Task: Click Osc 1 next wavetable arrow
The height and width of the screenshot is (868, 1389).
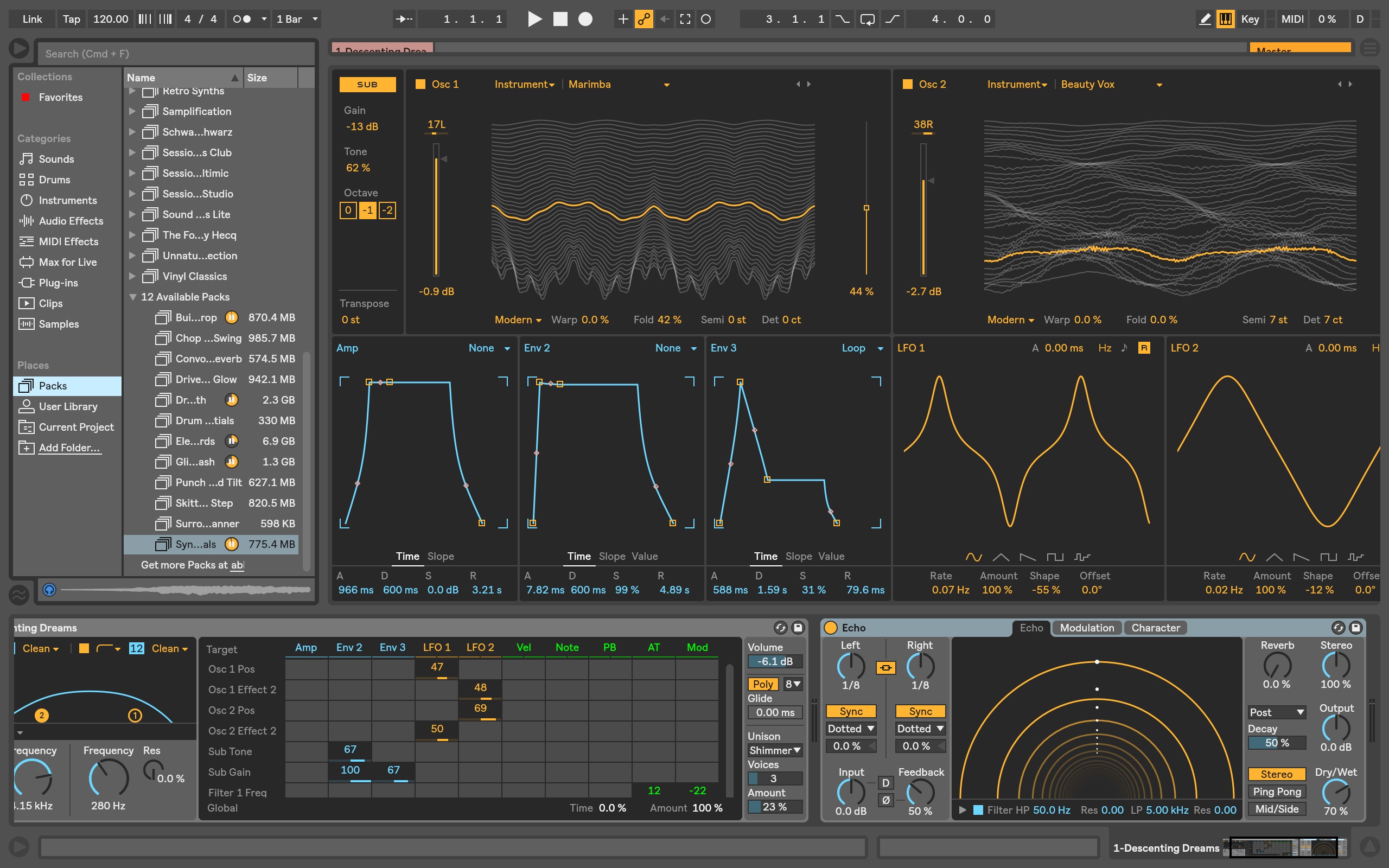Action: (810, 84)
